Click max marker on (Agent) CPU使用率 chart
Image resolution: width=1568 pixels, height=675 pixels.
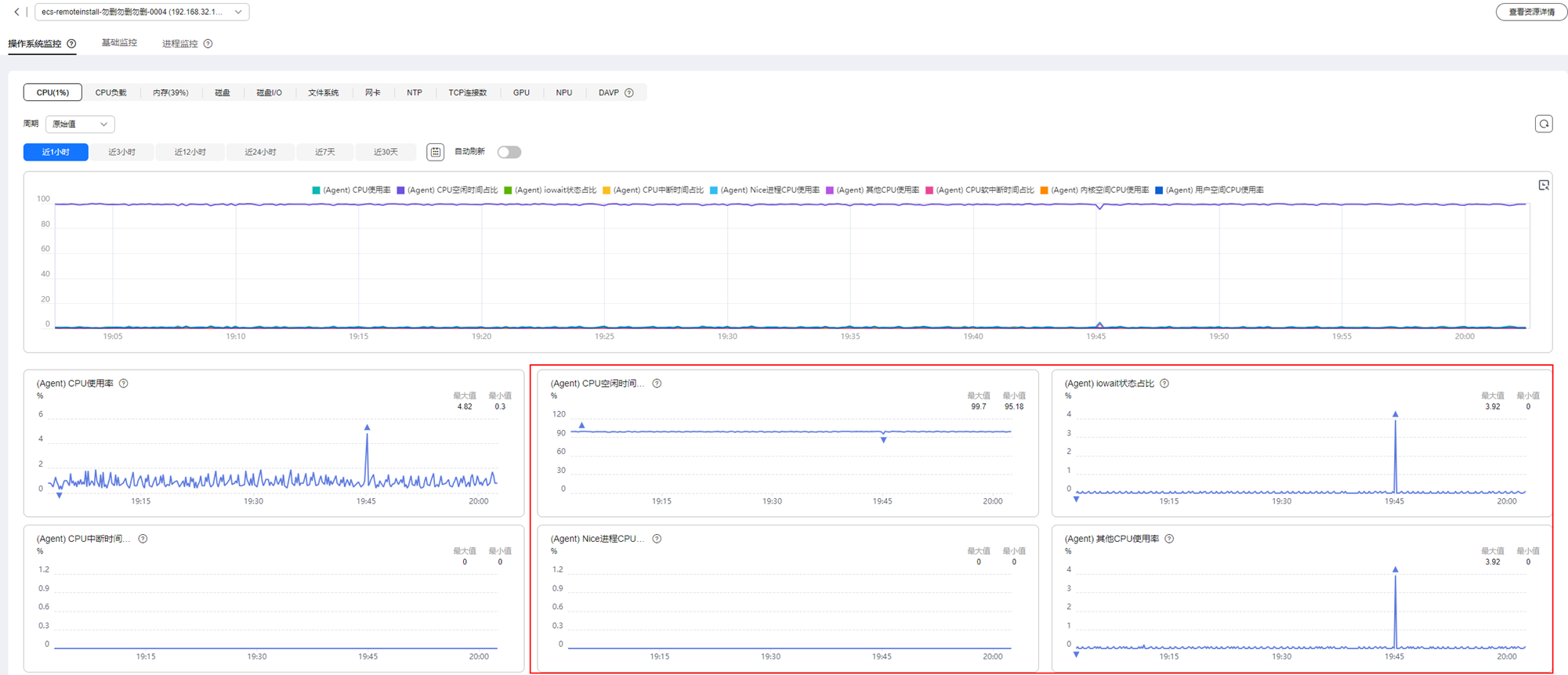[367, 428]
